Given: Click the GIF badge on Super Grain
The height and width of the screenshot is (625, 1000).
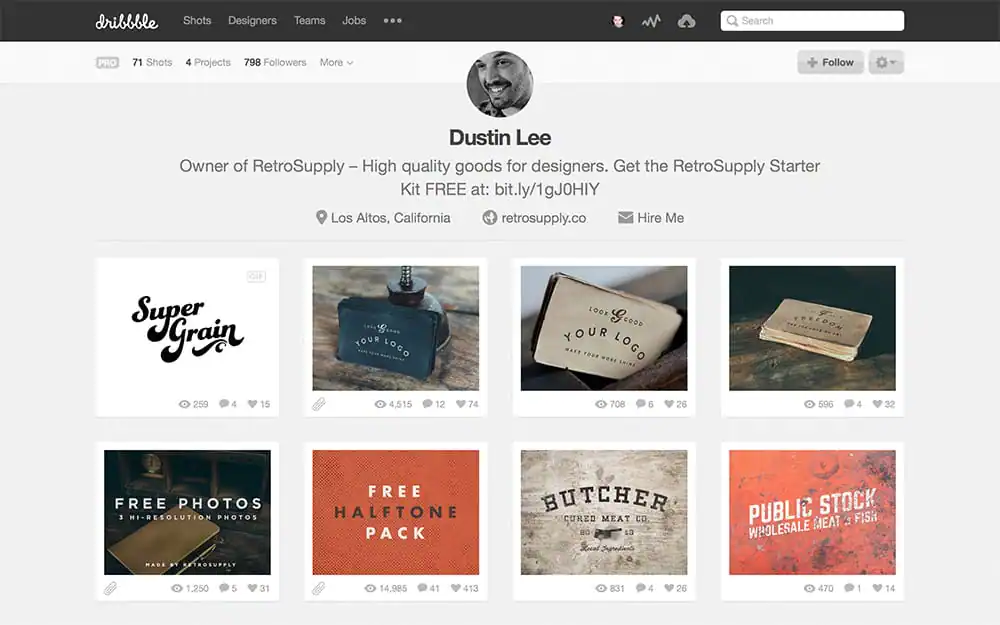Looking at the screenshot, I should click(x=256, y=276).
